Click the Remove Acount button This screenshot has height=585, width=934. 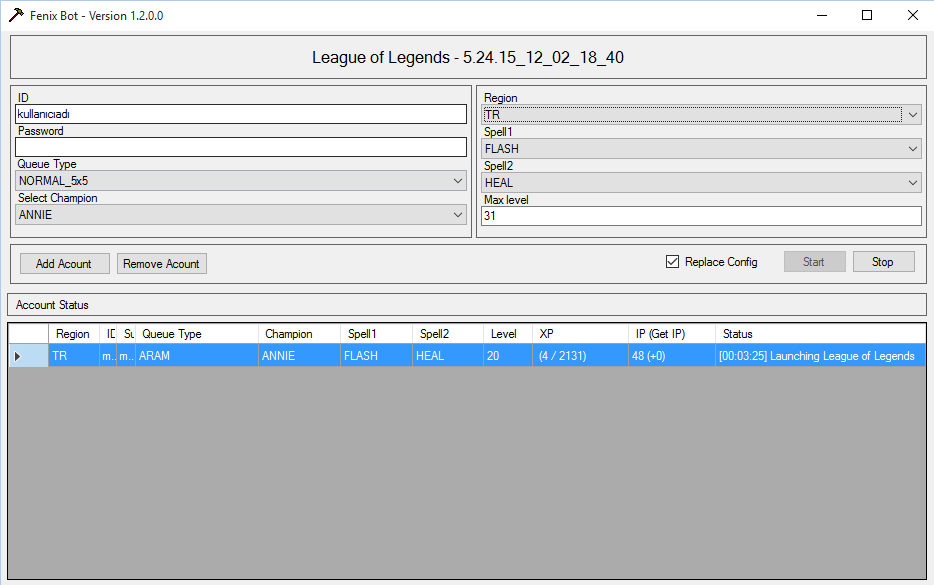point(161,263)
